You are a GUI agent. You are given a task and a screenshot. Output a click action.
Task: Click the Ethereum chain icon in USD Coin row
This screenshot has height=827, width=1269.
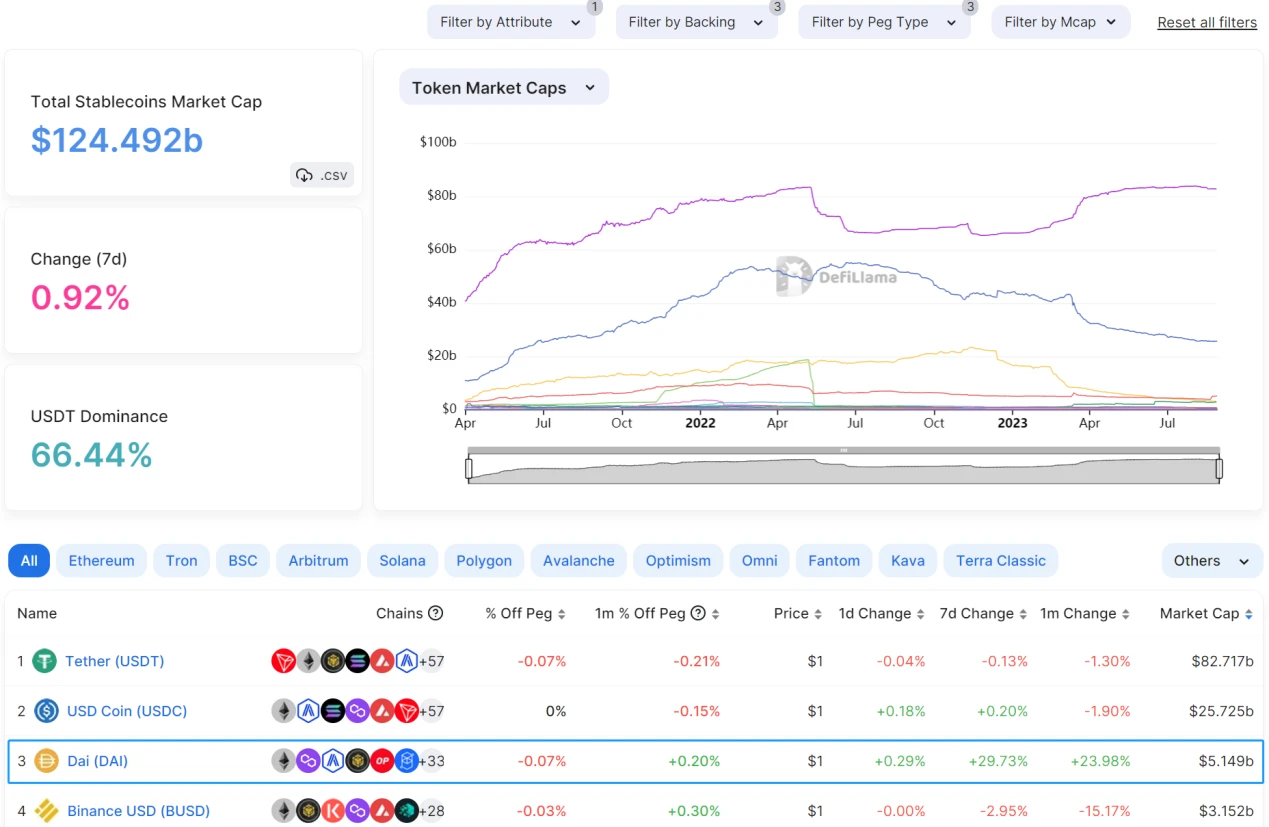click(x=284, y=711)
